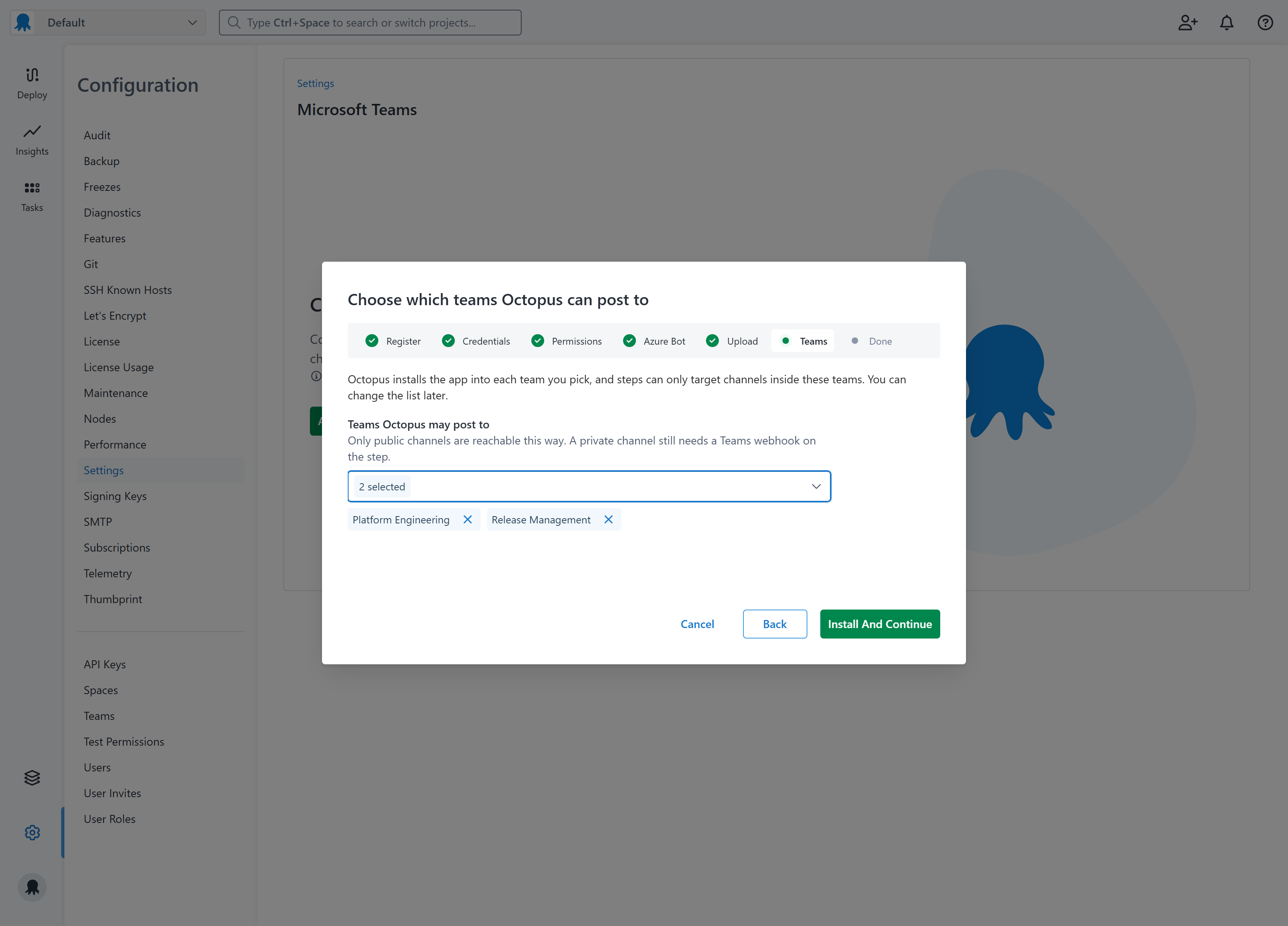This screenshot has height=926, width=1288.
Task: Click the project search field
Action: (370, 23)
